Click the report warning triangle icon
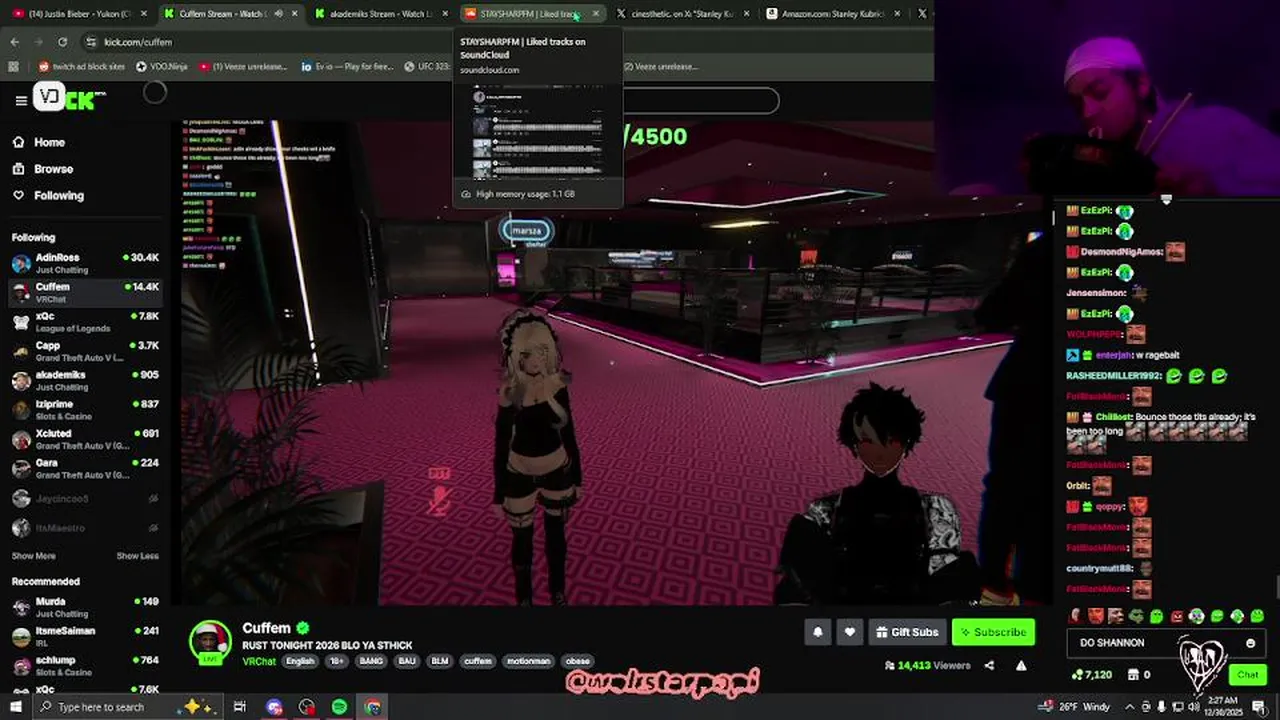Image resolution: width=1280 pixels, height=720 pixels. click(1021, 665)
